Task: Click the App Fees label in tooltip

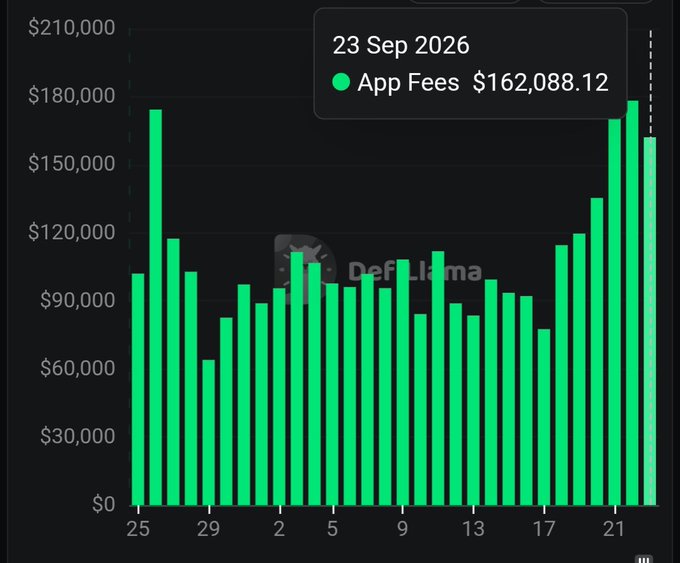Action: tap(408, 82)
